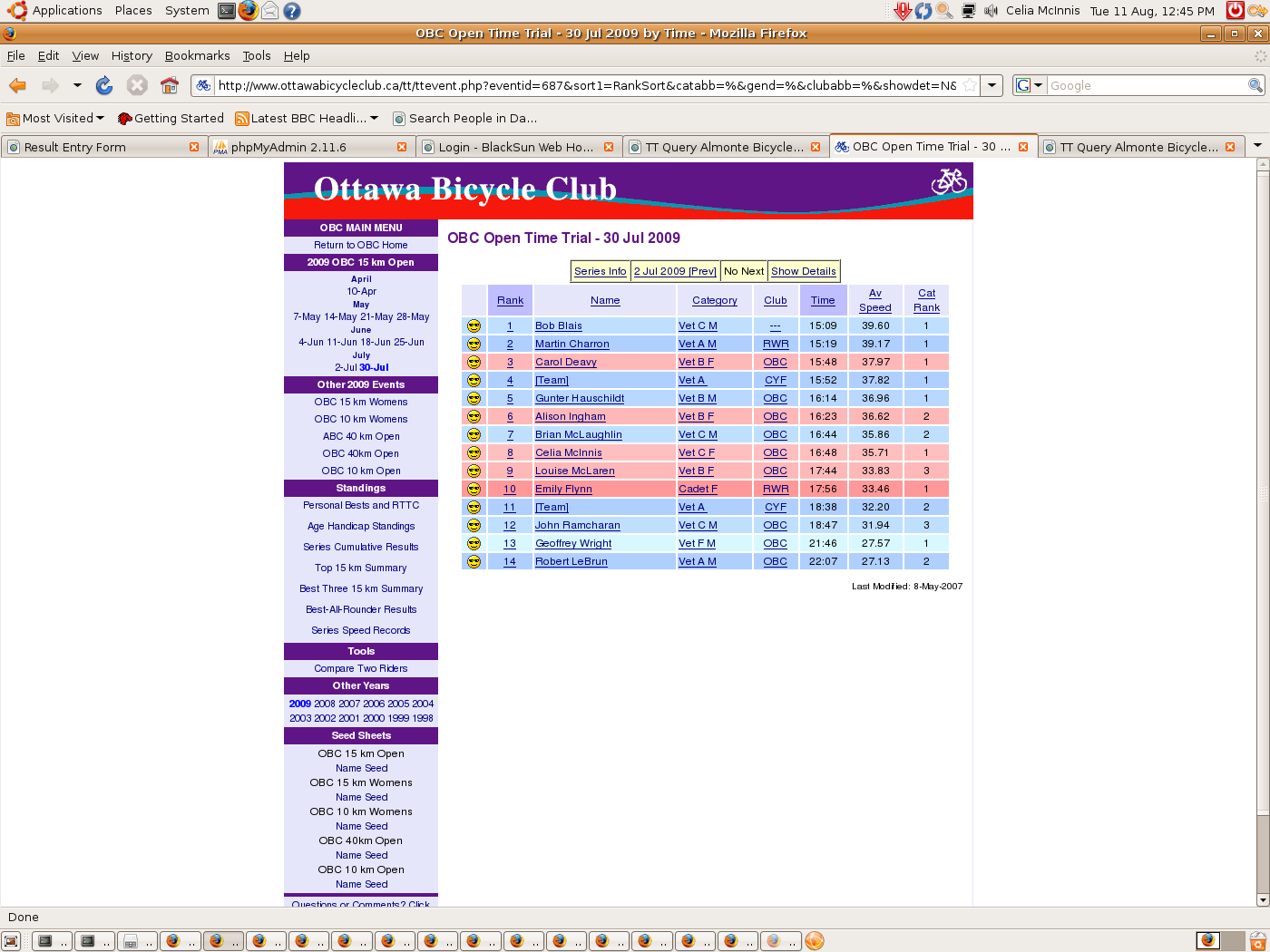Image resolution: width=1270 pixels, height=952 pixels.
Task: Close the phpMyAdmin 2.11.6 tab
Action: (402, 147)
